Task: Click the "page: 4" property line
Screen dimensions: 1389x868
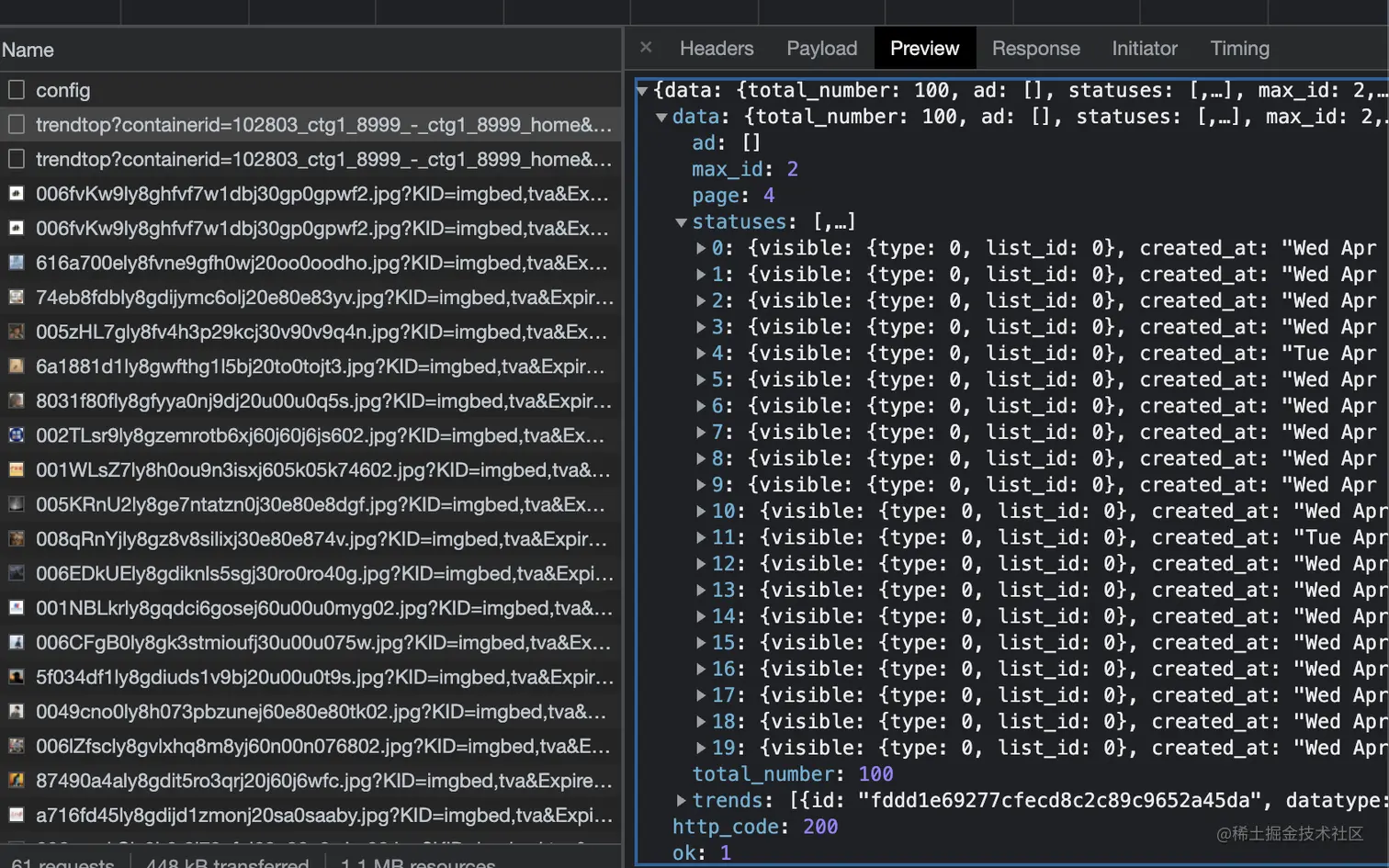Action: tap(733, 196)
